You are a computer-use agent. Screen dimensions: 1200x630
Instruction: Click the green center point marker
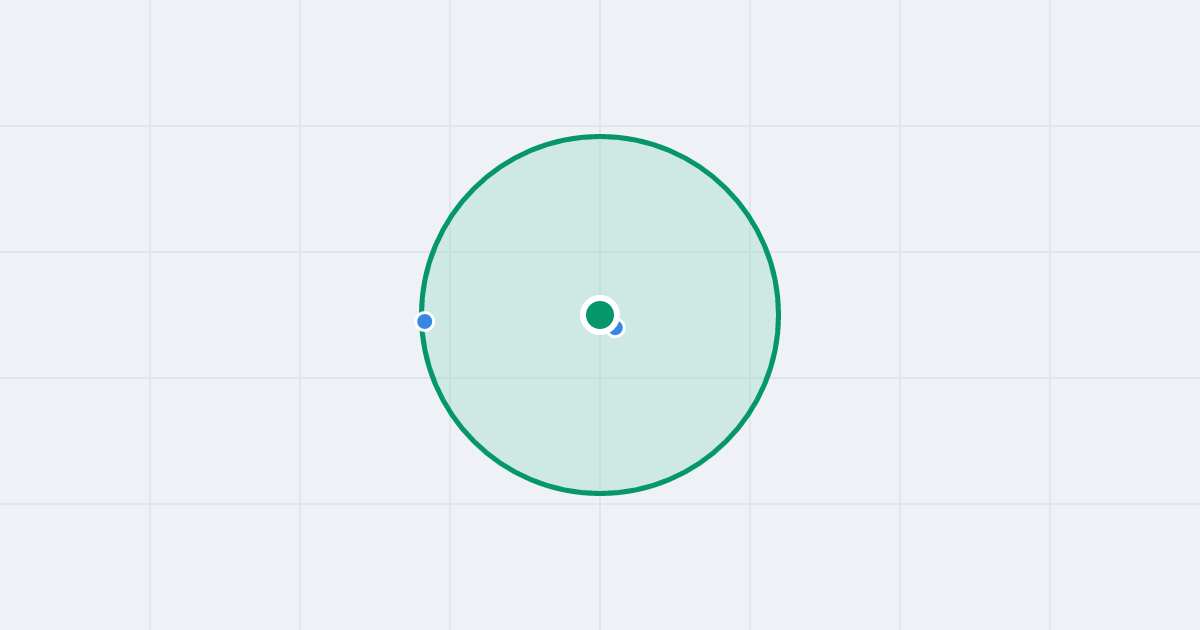pos(600,315)
